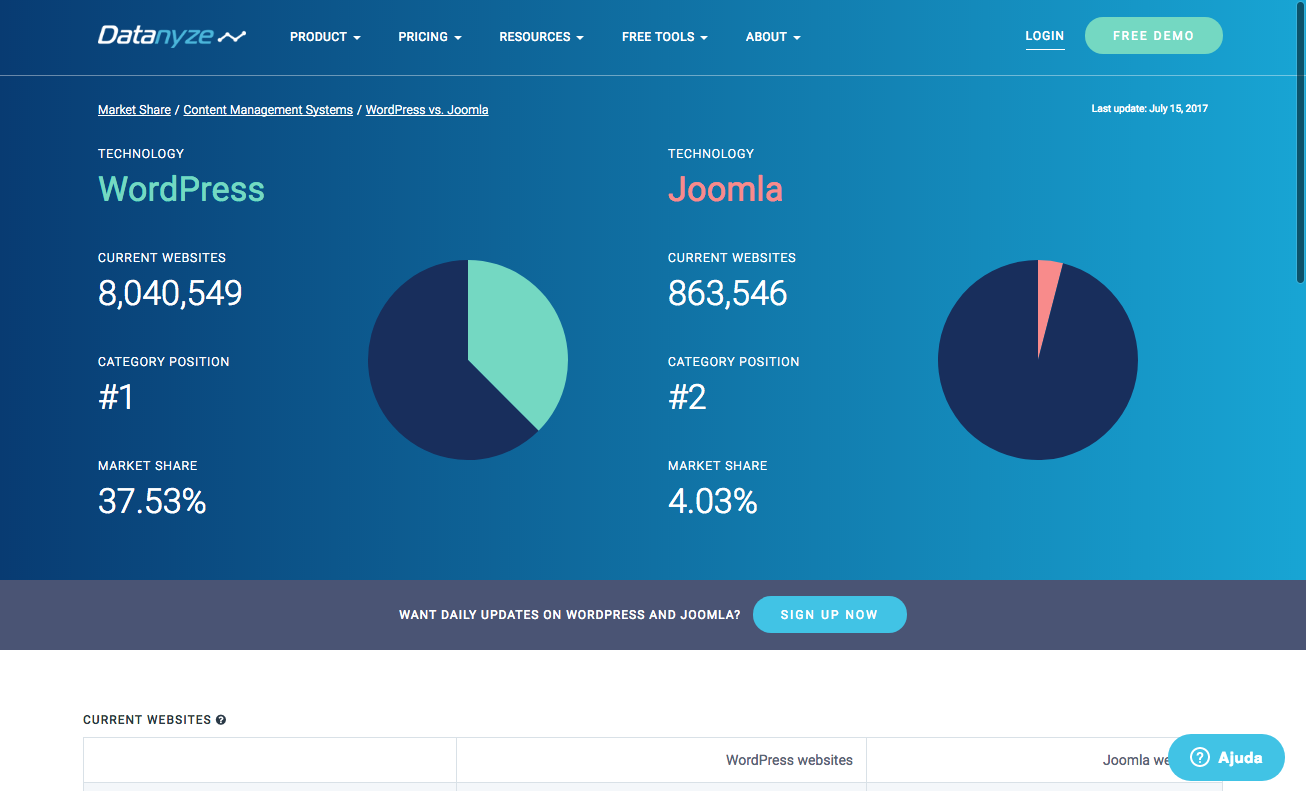Click the WordPress technology heading
This screenshot has height=791, width=1306.
tap(181, 189)
